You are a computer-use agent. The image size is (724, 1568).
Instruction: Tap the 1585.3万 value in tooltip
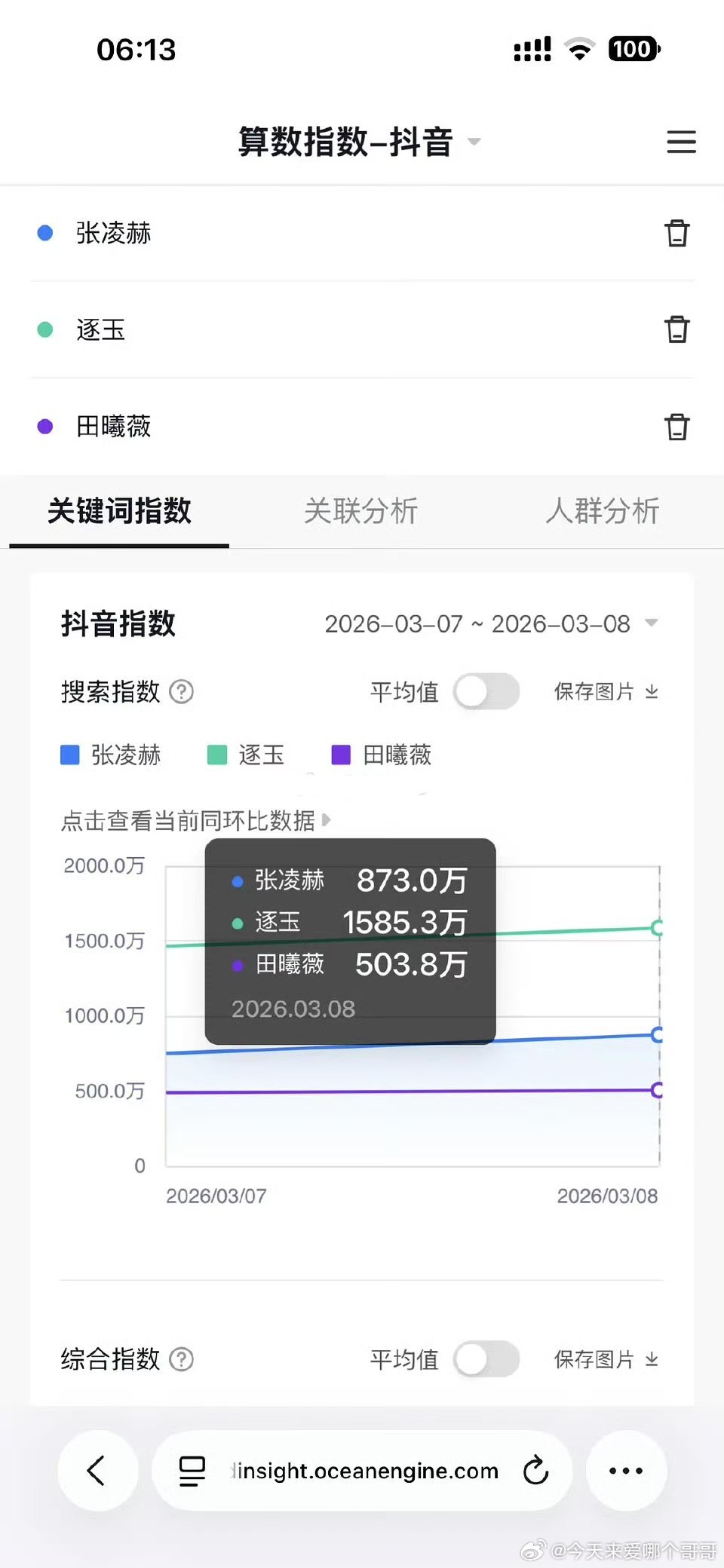point(405,922)
